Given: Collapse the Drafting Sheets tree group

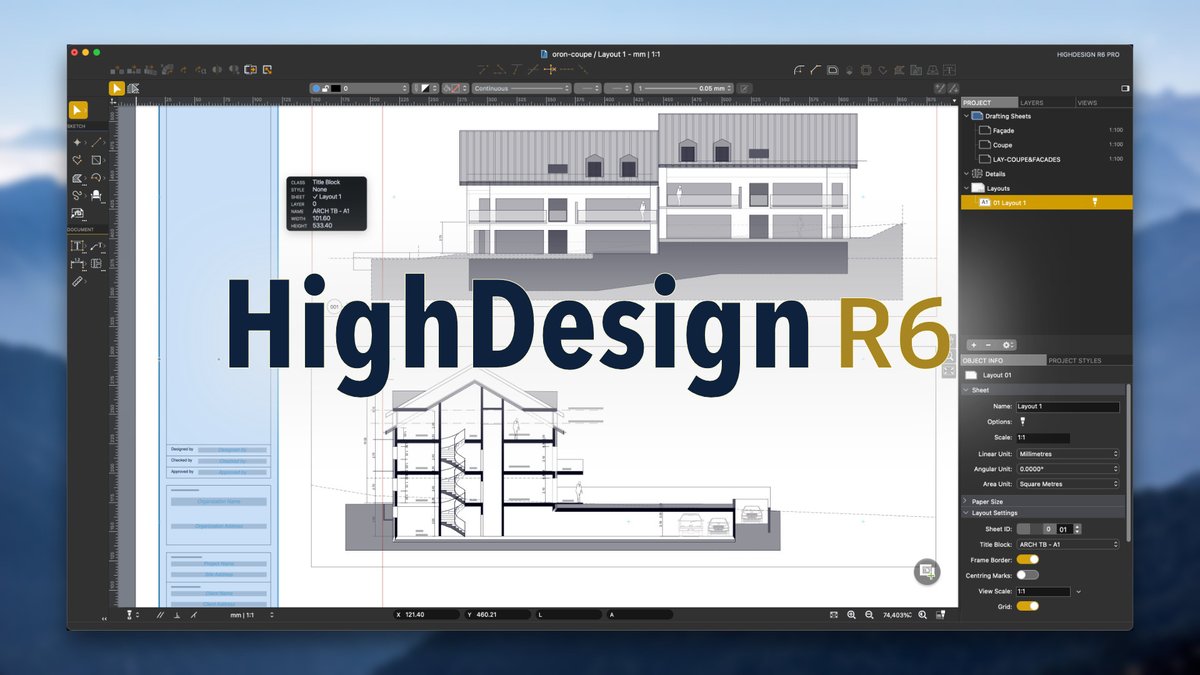Looking at the screenshot, I should [966, 116].
